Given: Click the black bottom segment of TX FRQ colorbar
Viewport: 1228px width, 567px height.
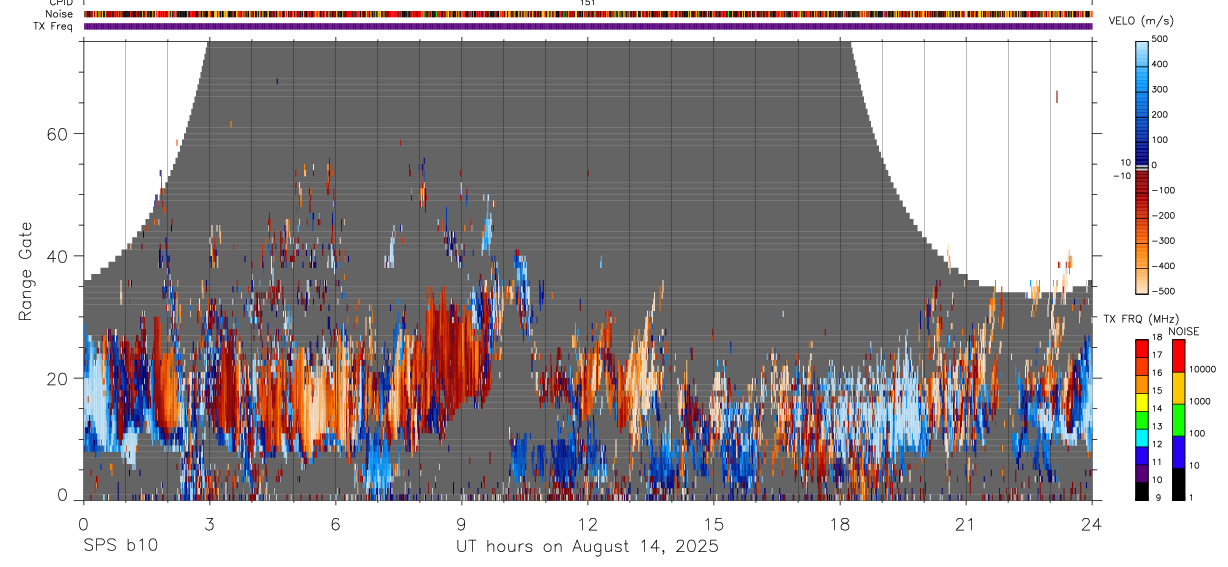Looking at the screenshot, I should (x=1142, y=490).
